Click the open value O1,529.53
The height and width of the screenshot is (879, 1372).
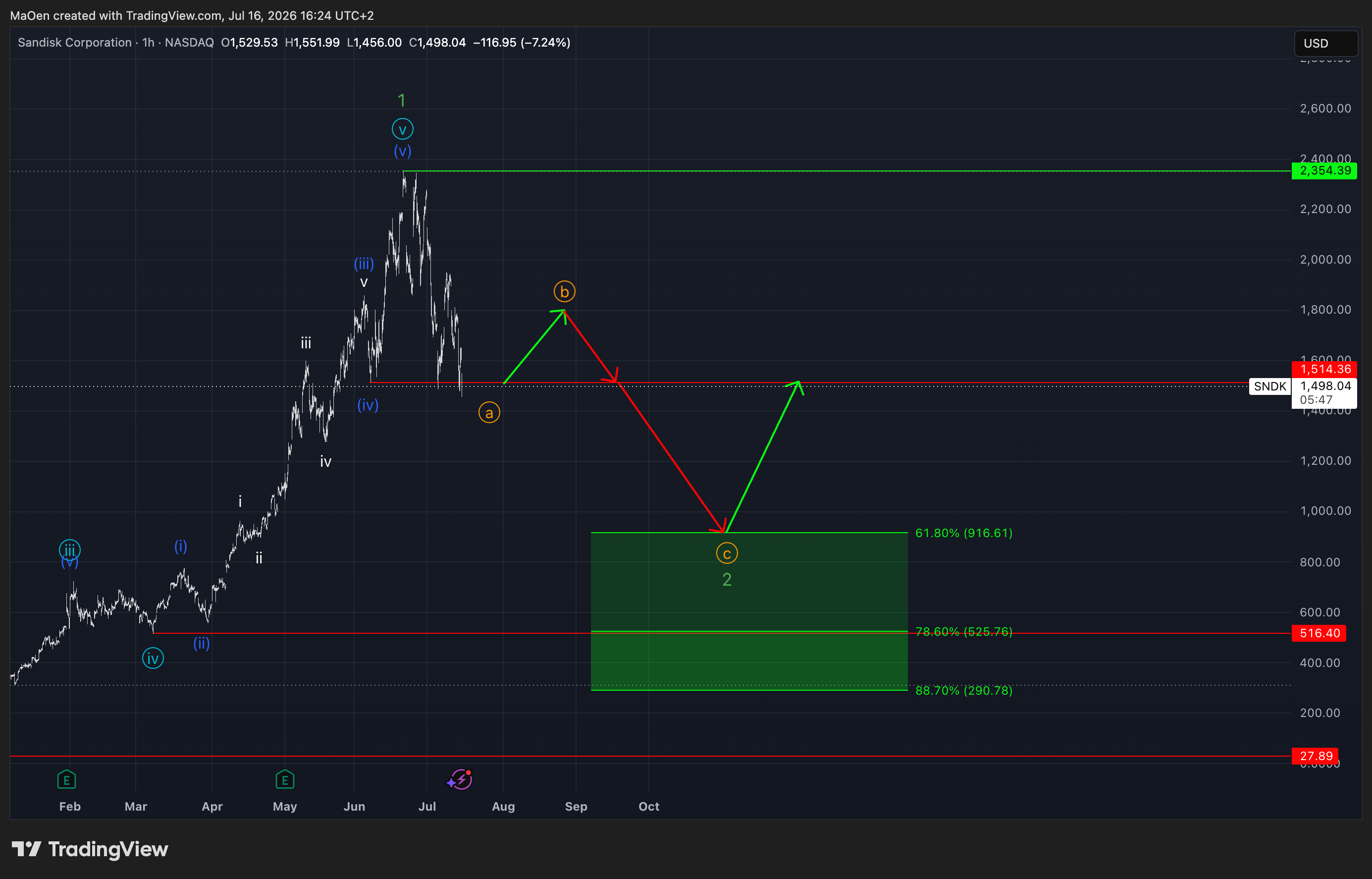pyautogui.click(x=249, y=42)
